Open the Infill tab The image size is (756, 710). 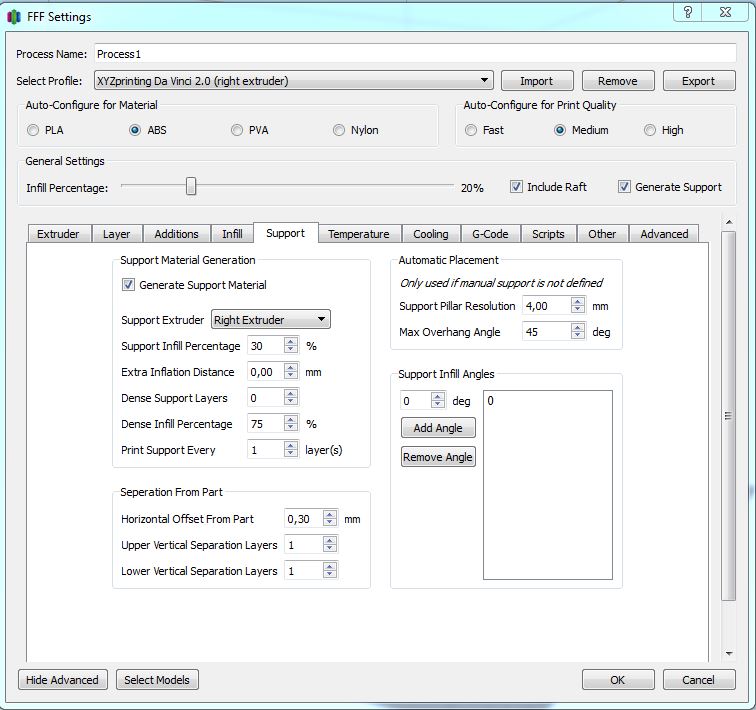pos(232,234)
